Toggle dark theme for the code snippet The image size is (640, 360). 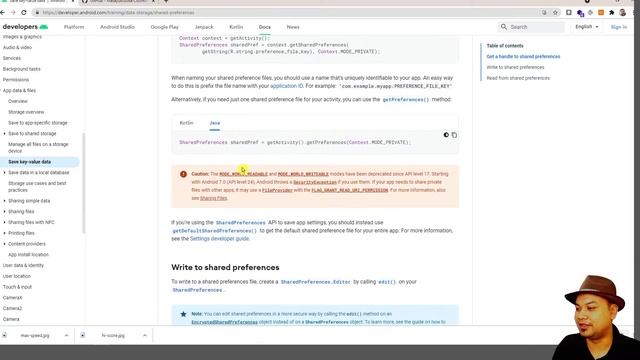[x=446, y=135]
